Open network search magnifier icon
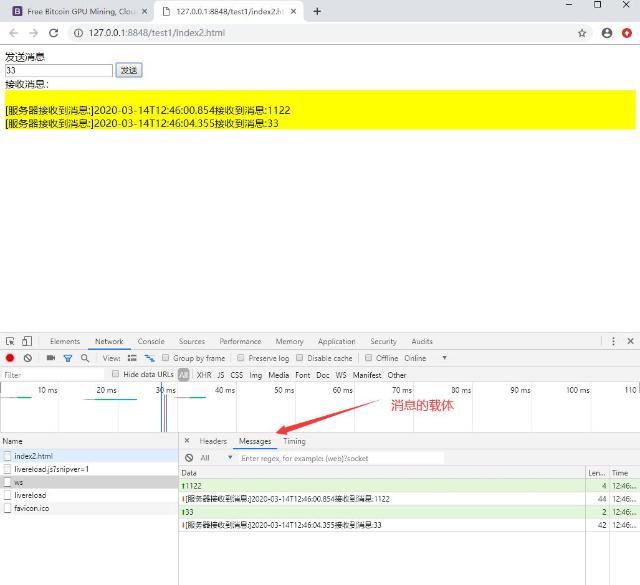The image size is (640, 585). pyautogui.click(x=85, y=358)
